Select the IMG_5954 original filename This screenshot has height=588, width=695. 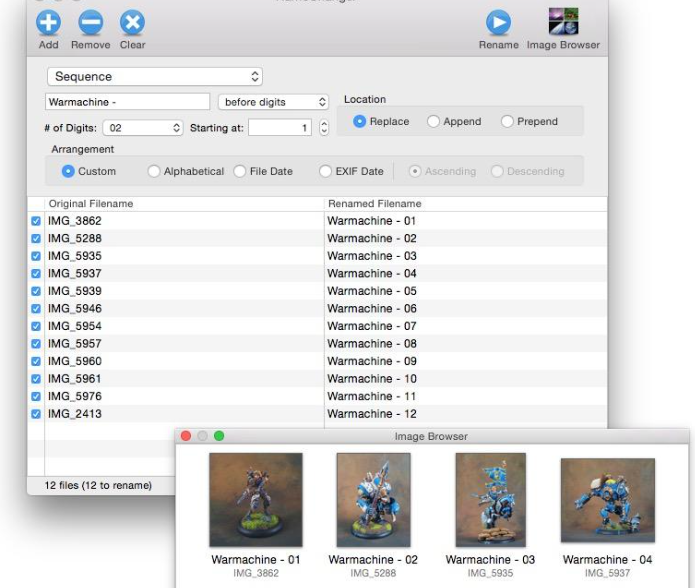pyautogui.click(x=75, y=326)
